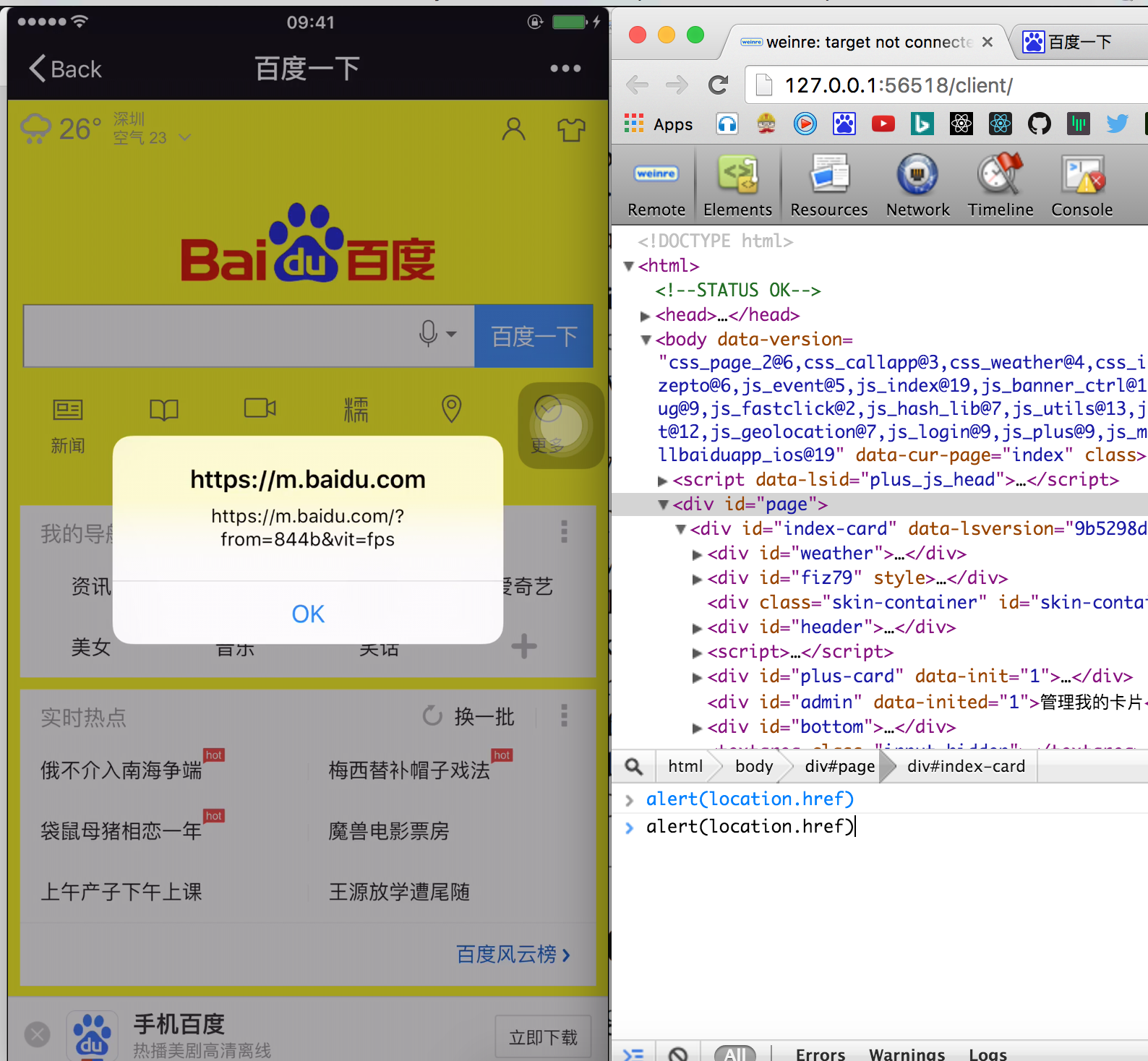Tap the Baidu logo image
Viewport: 1148px width, 1061px height.
(x=308, y=244)
